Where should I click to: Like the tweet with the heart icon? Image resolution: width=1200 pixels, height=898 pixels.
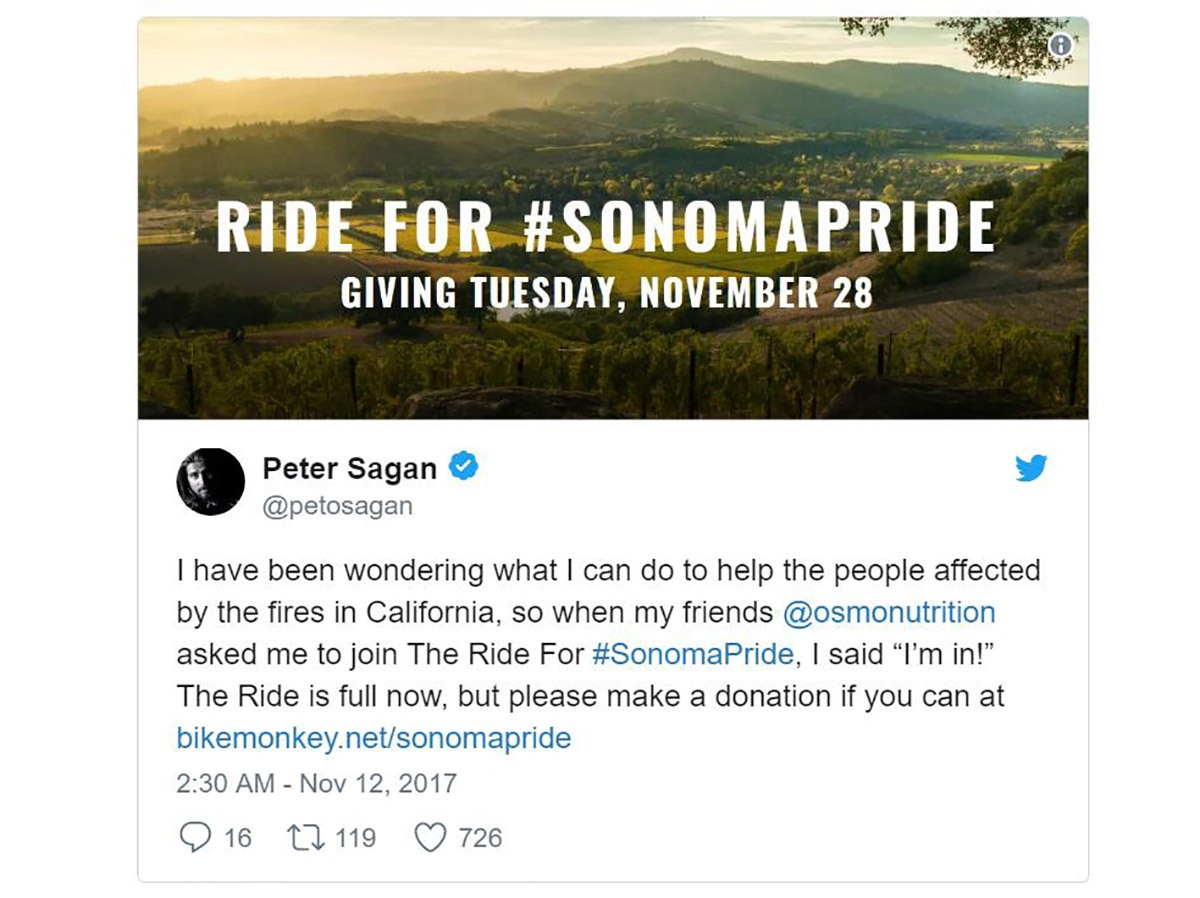coord(430,837)
